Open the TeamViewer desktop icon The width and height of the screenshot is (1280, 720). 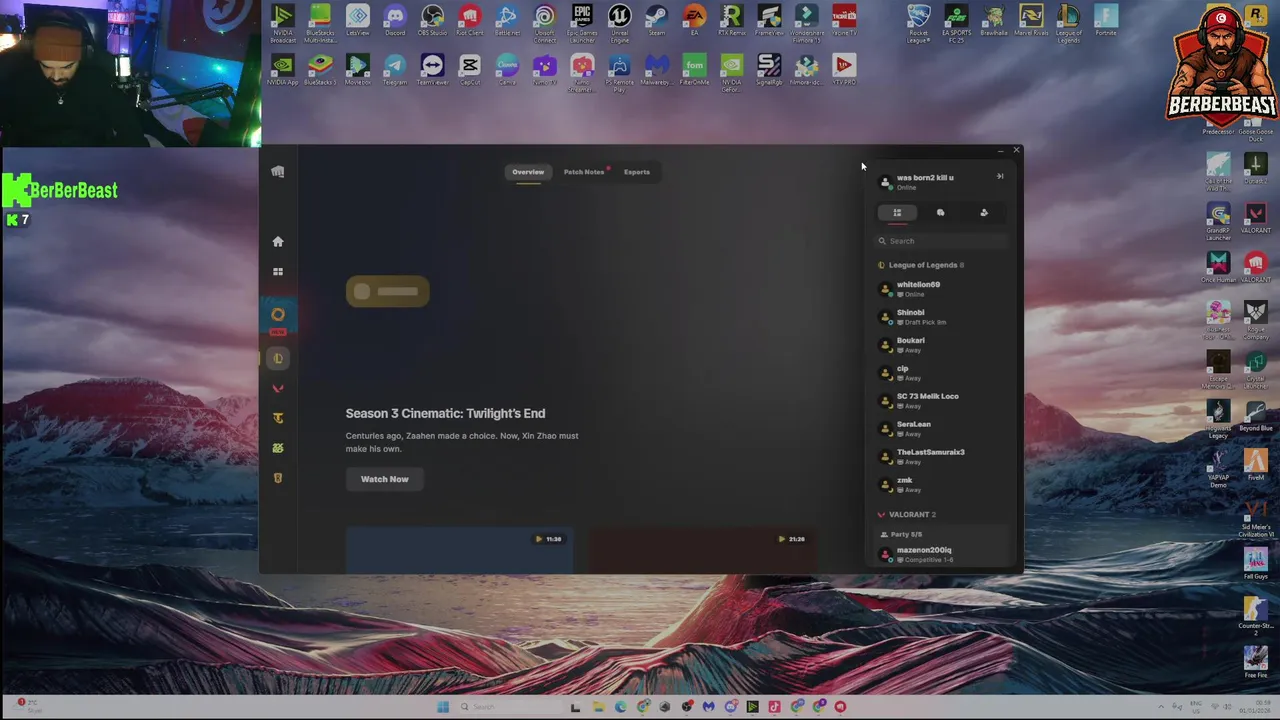coord(432,70)
